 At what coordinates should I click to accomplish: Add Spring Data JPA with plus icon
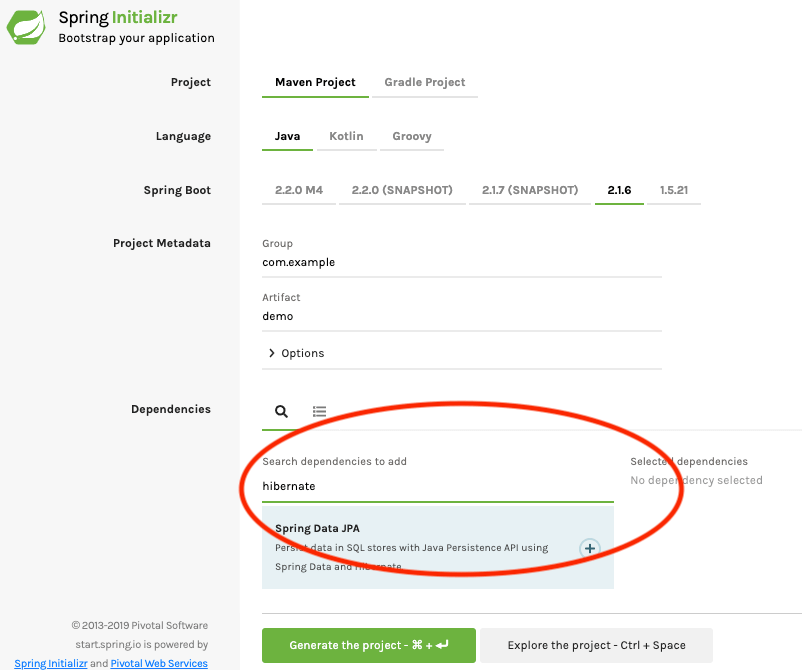590,548
